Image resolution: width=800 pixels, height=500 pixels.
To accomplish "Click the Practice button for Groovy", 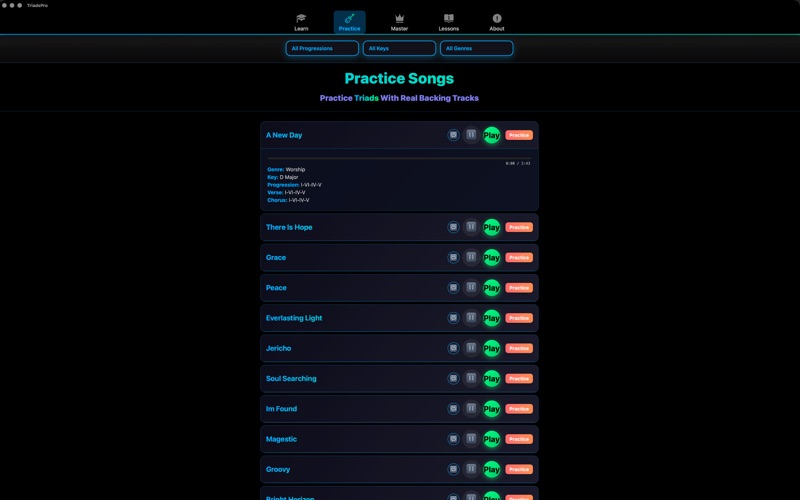I will point(519,469).
